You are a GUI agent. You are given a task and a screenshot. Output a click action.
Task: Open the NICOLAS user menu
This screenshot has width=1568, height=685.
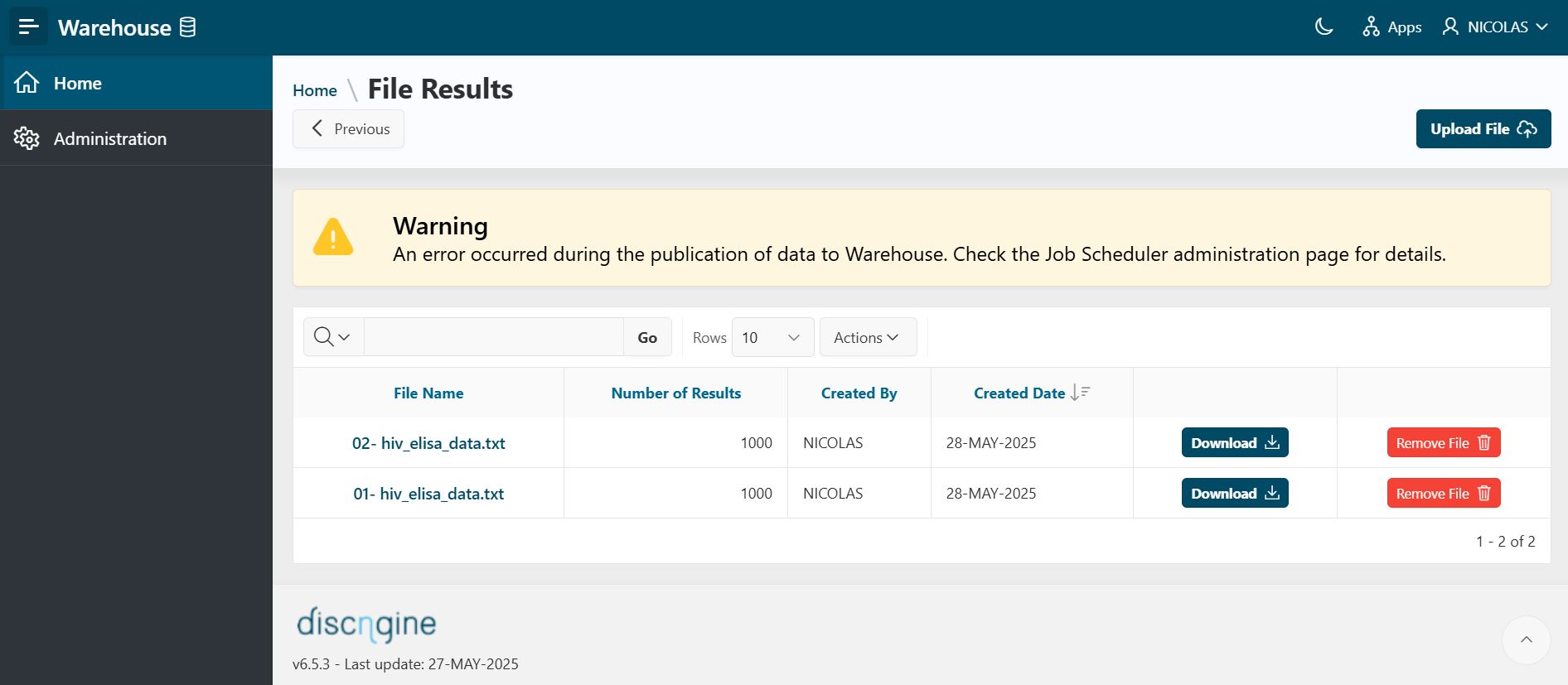click(x=1495, y=27)
